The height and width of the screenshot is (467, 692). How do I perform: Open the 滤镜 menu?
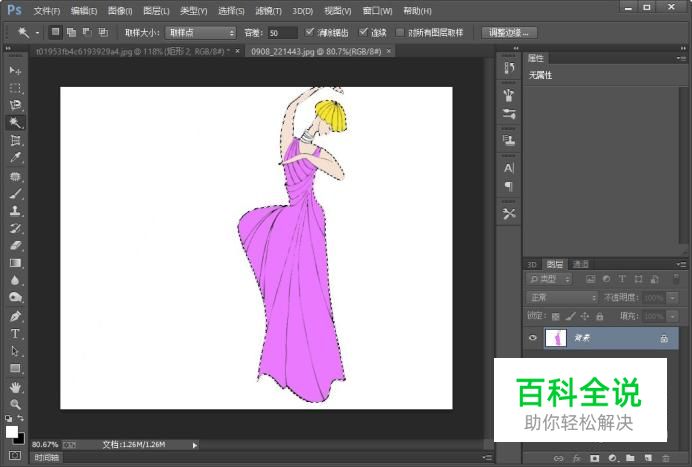267,11
